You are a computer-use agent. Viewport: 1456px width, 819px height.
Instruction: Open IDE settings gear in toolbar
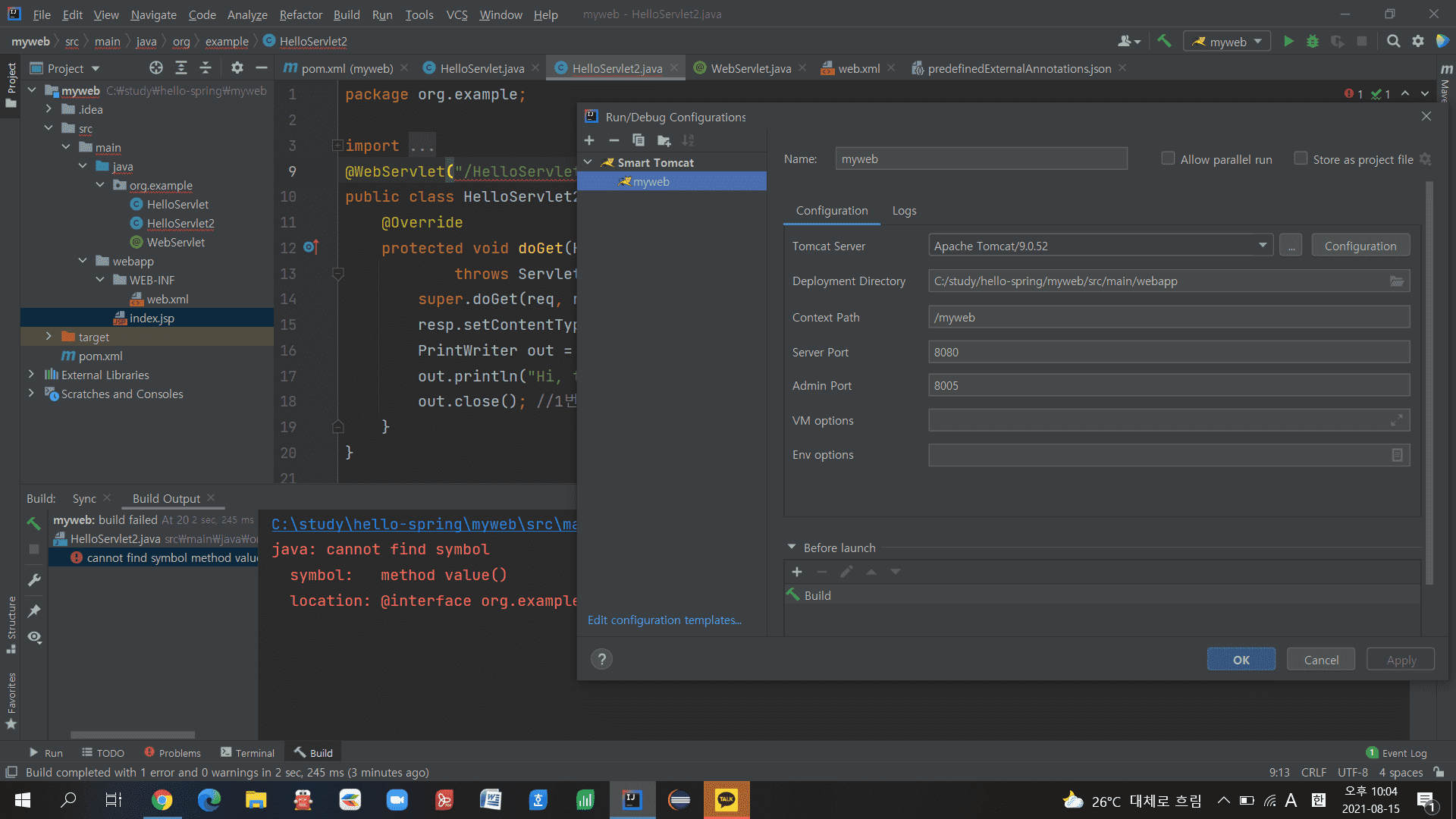[1417, 42]
